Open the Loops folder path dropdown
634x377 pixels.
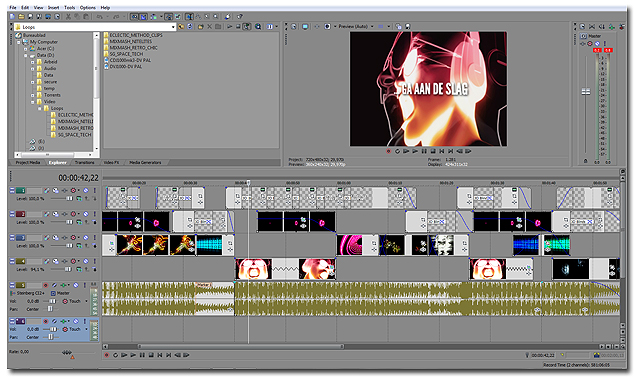coord(173,27)
